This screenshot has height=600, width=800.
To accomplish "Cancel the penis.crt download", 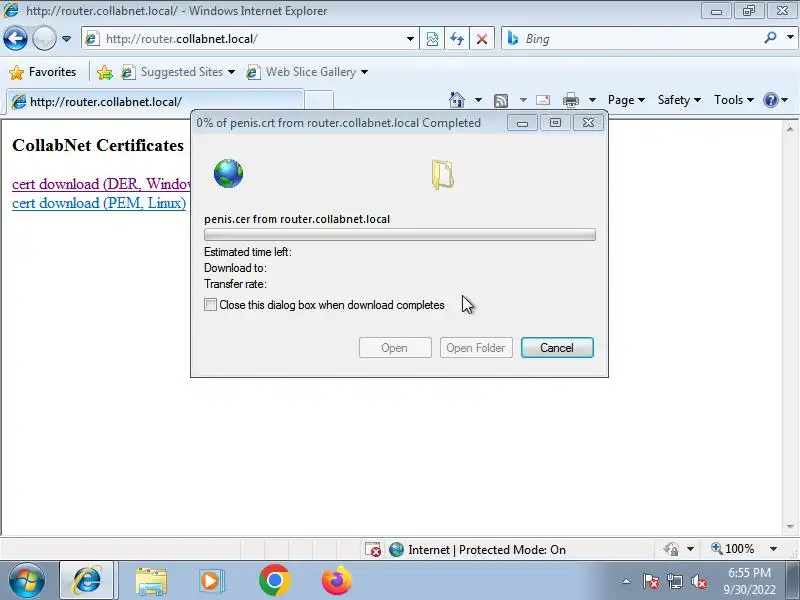I will (x=557, y=348).
